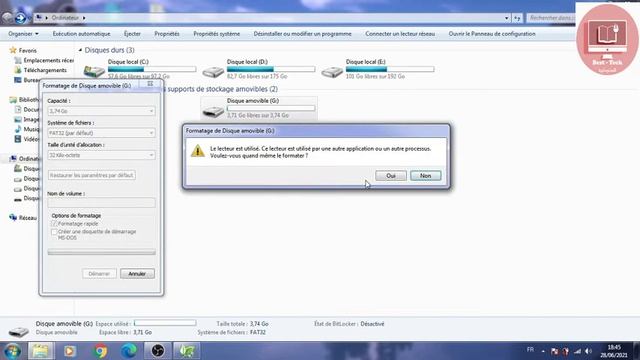640x360 pixels.
Task: Select Disque local (E:) drive icon
Action: coord(332,72)
